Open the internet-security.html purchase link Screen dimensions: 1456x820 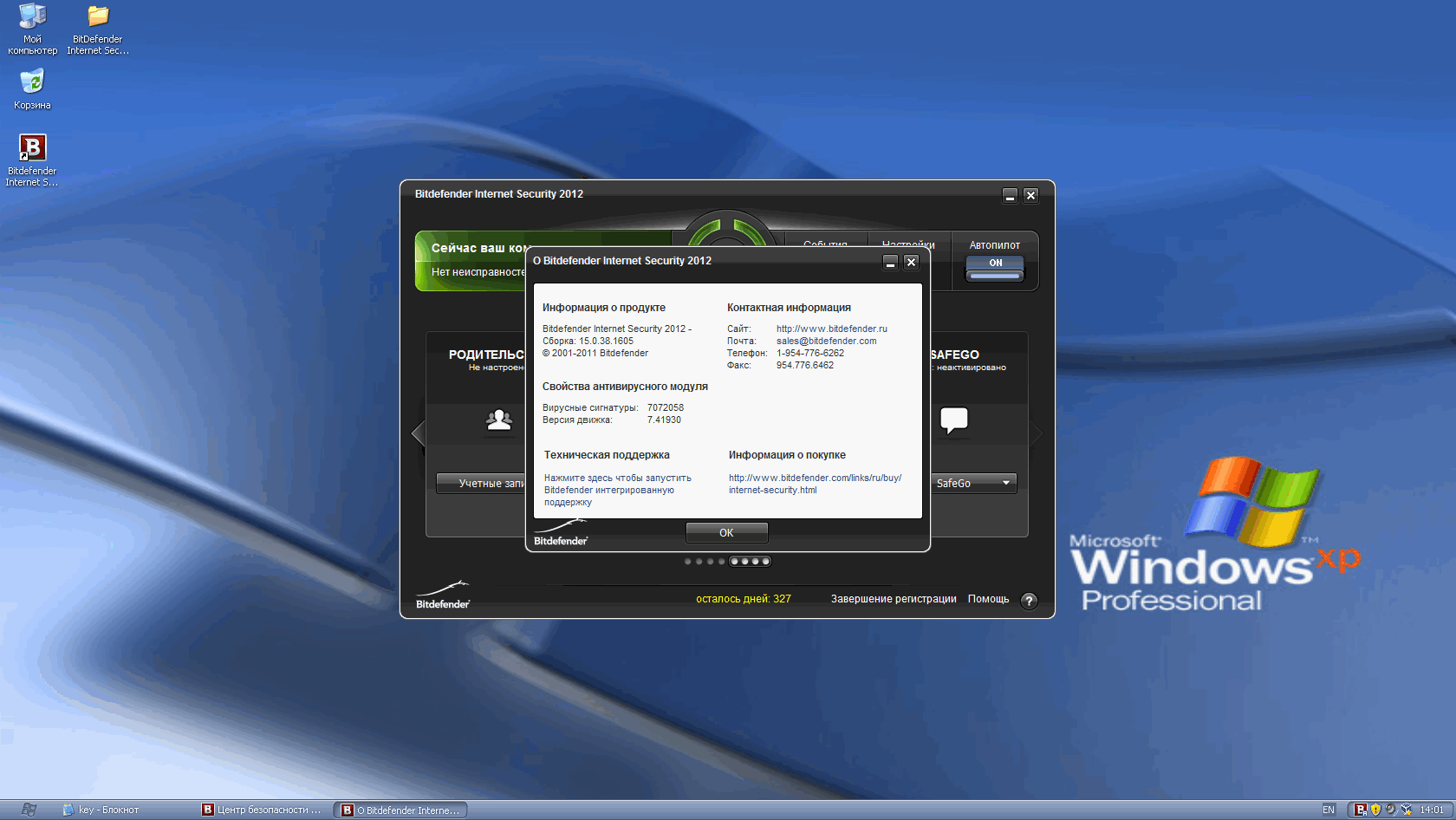click(x=815, y=484)
